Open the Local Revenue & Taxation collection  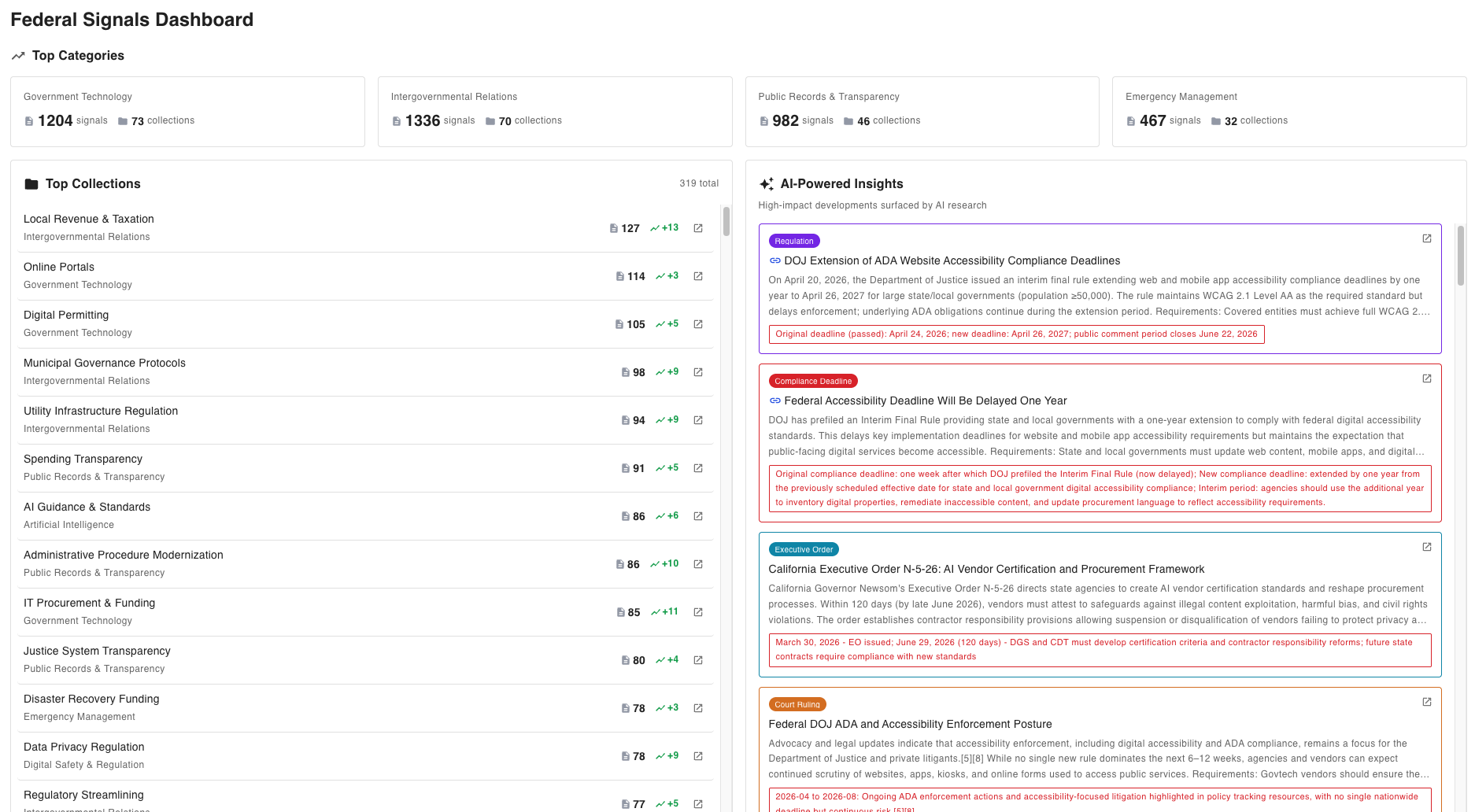click(x=366, y=228)
